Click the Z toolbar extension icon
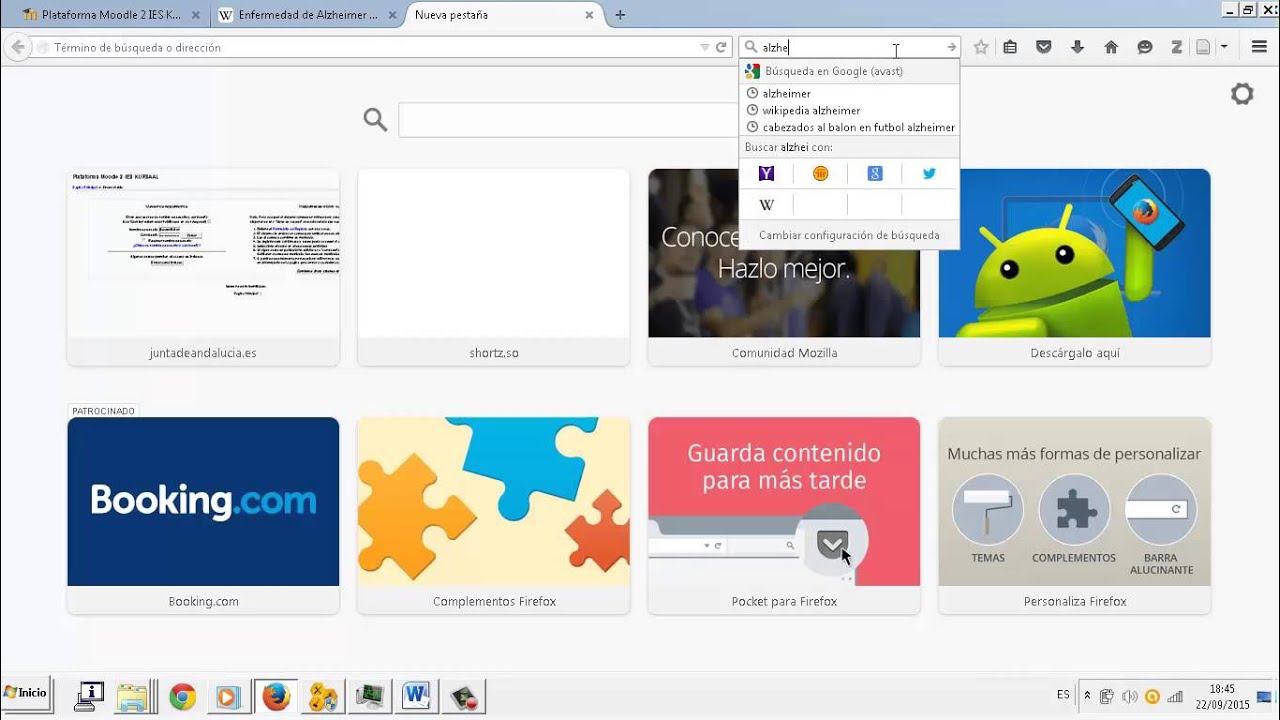Image resolution: width=1280 pixels, height=720 pixels. pos(1177,47)
